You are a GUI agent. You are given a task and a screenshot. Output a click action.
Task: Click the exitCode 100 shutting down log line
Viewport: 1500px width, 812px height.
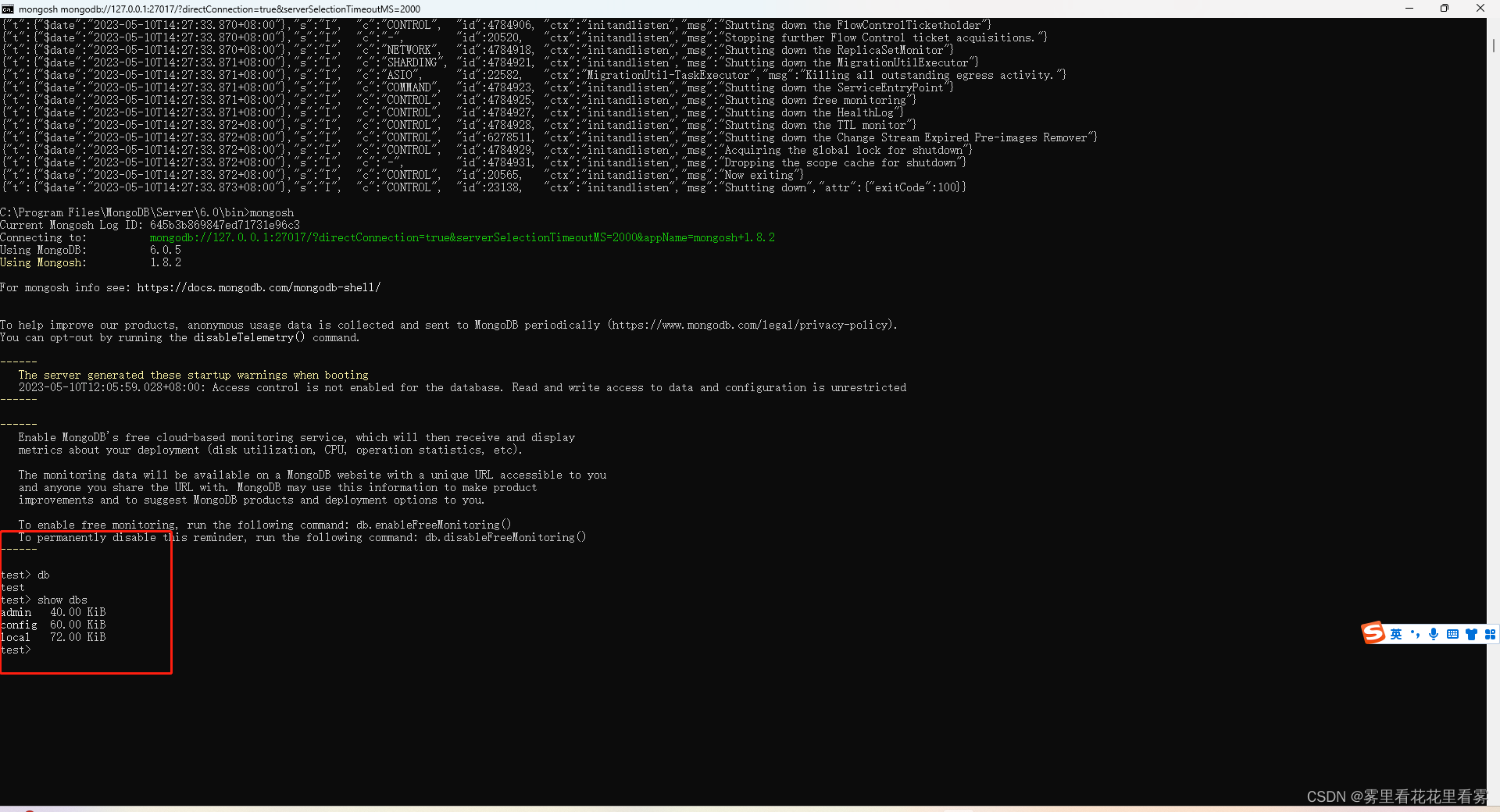[484, 187]
